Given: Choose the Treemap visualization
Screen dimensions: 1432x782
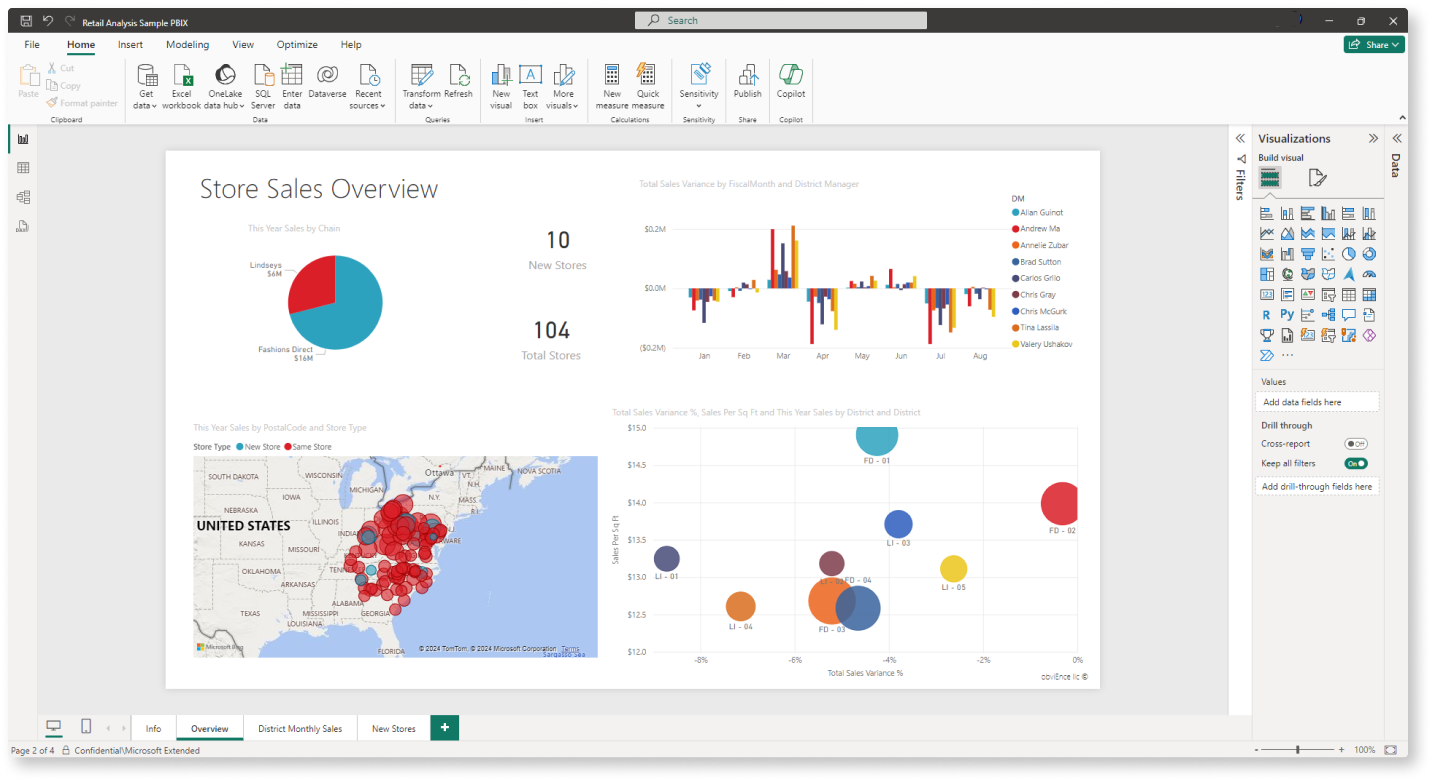Looking at the screenshot, I should pos(1267,274).
